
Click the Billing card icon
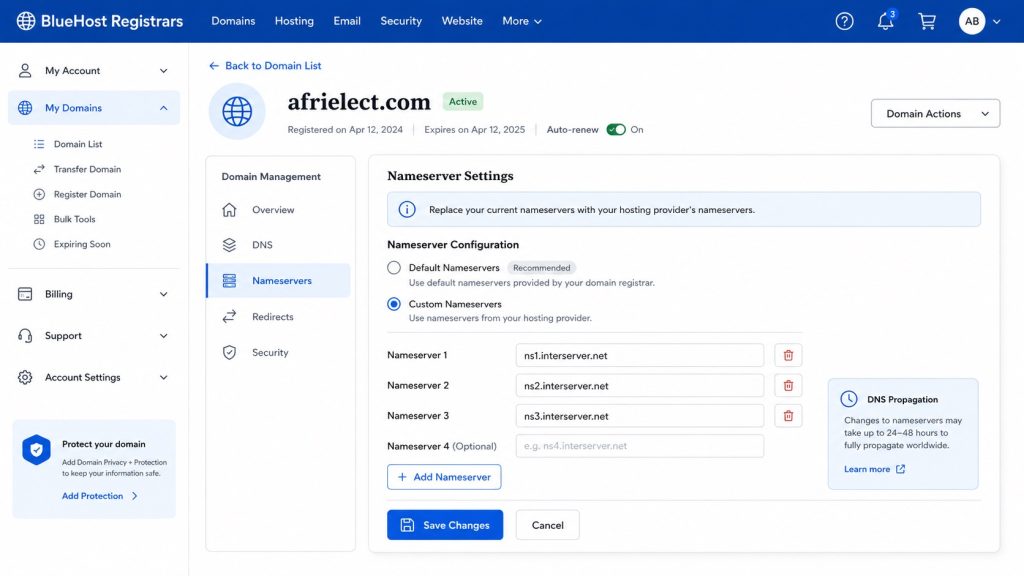pos(25,294)
